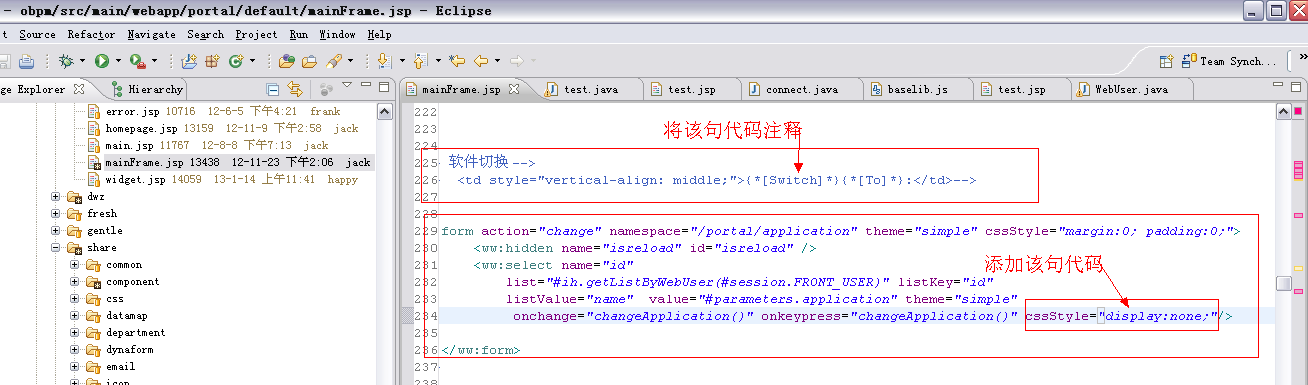Click the New Java Class icon
Screen dimensions: 1308x385
[237, 61]
